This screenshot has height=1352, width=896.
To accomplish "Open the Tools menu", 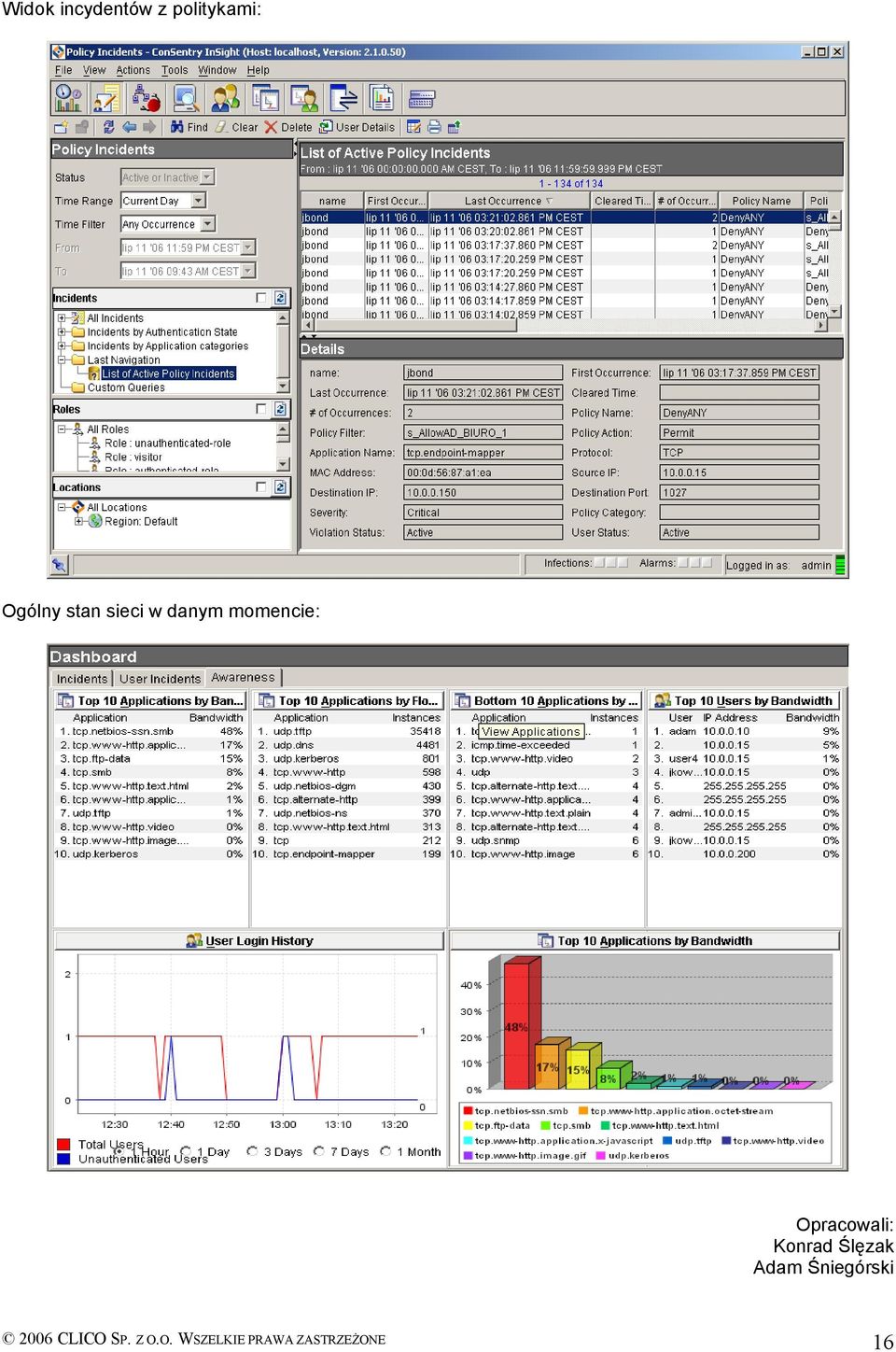I will pos(175,70).
